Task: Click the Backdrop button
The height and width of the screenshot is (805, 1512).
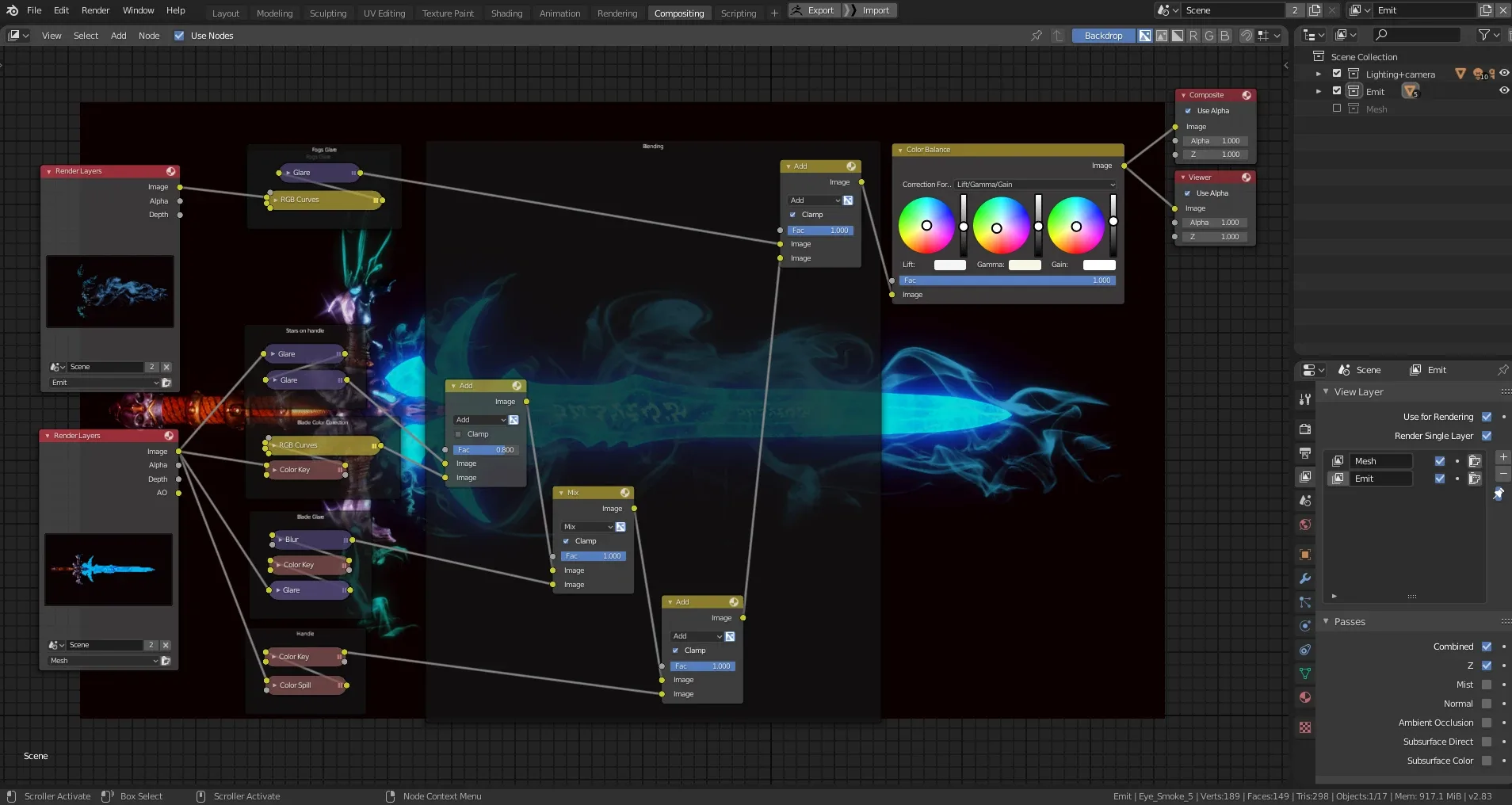Action: click(1103, 36)
